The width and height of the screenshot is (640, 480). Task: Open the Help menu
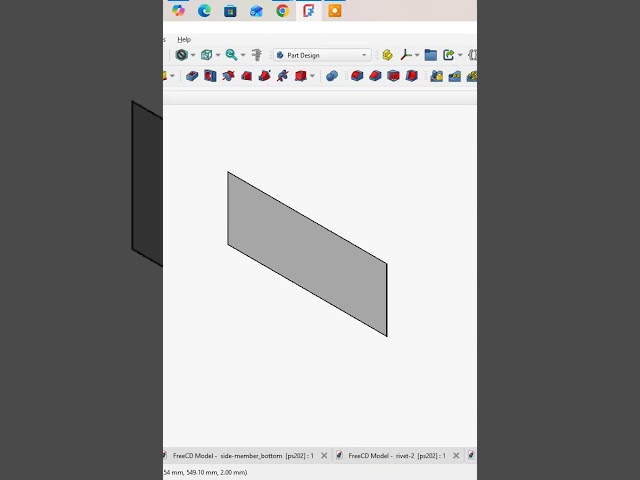click(184, 40)
